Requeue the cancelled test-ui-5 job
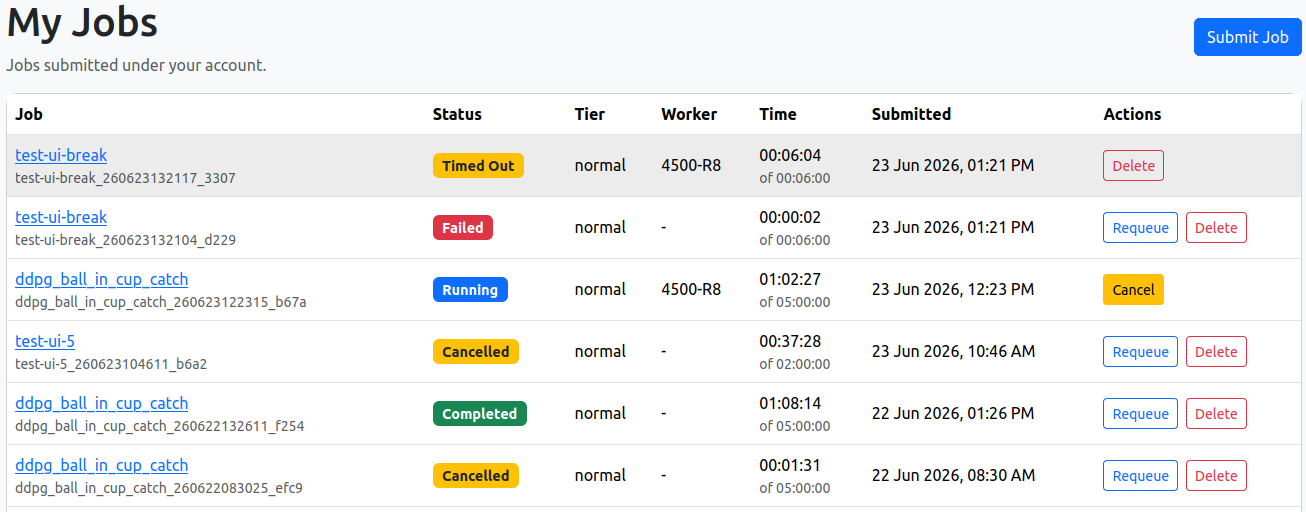Viewport: 1306px width, 512px height. coord(1140,352)
